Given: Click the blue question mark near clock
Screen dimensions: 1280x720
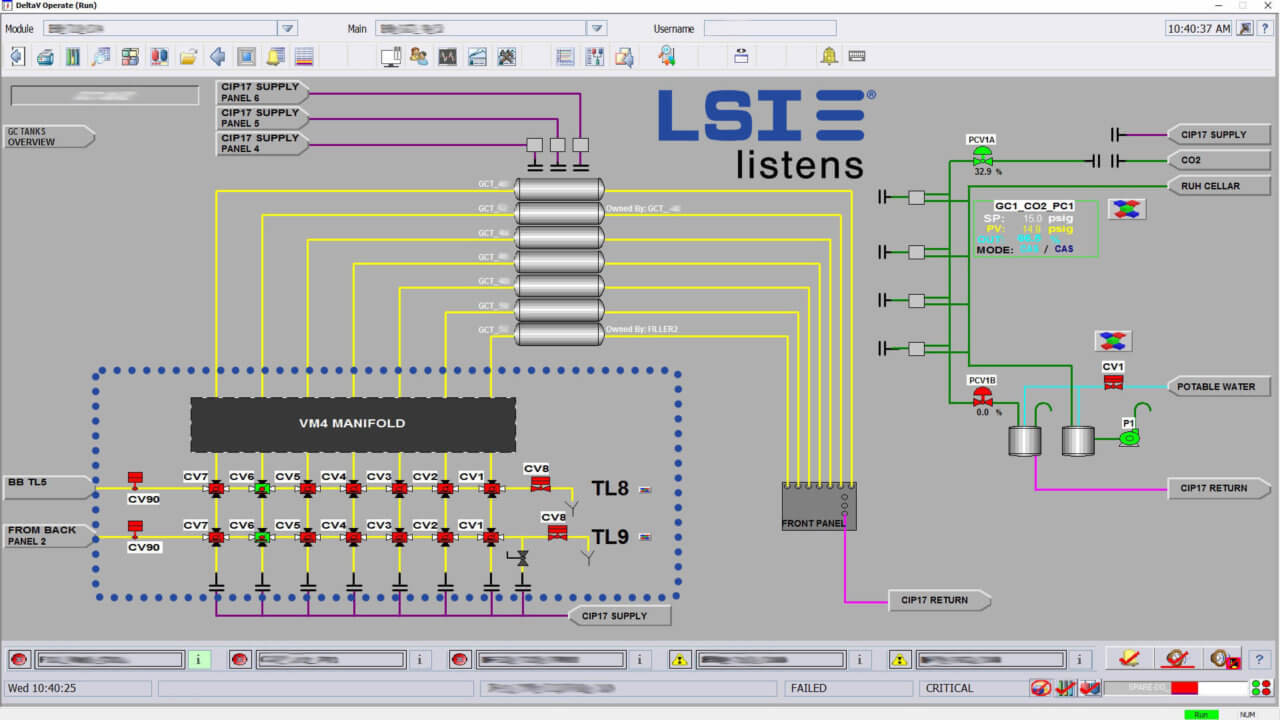Looking at the screenshot, I should pyautogui.click(x=1265, y=28).
